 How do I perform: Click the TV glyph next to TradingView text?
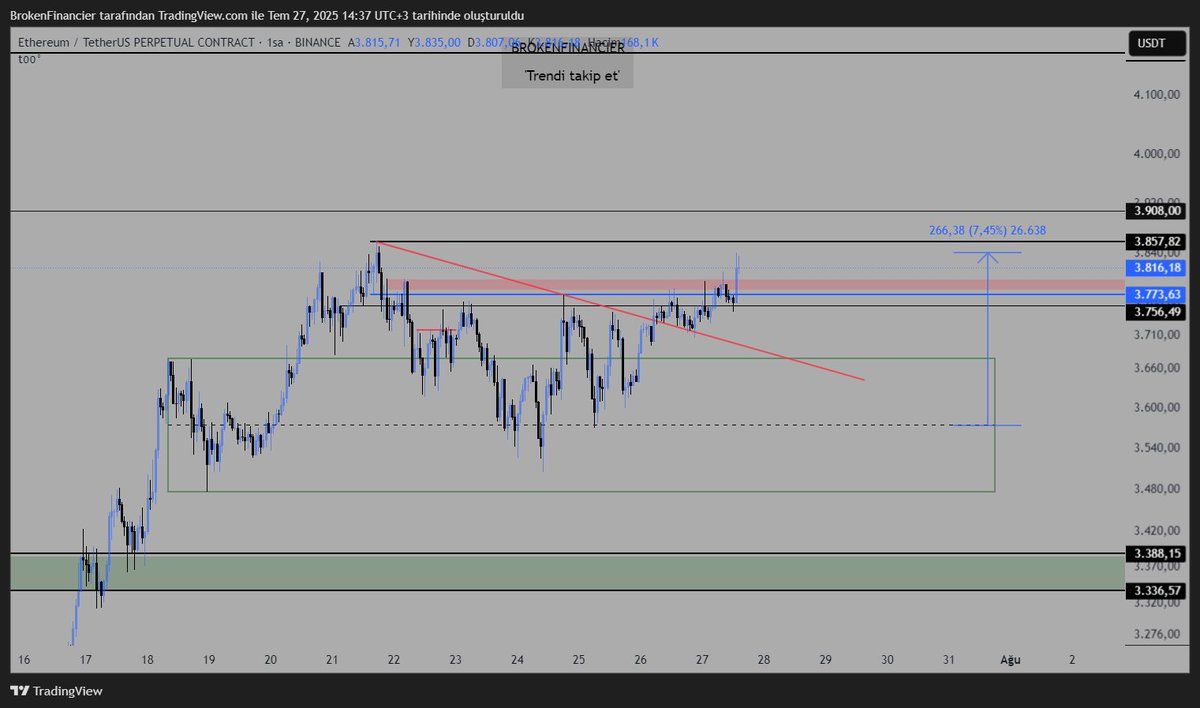pos(17,689)
